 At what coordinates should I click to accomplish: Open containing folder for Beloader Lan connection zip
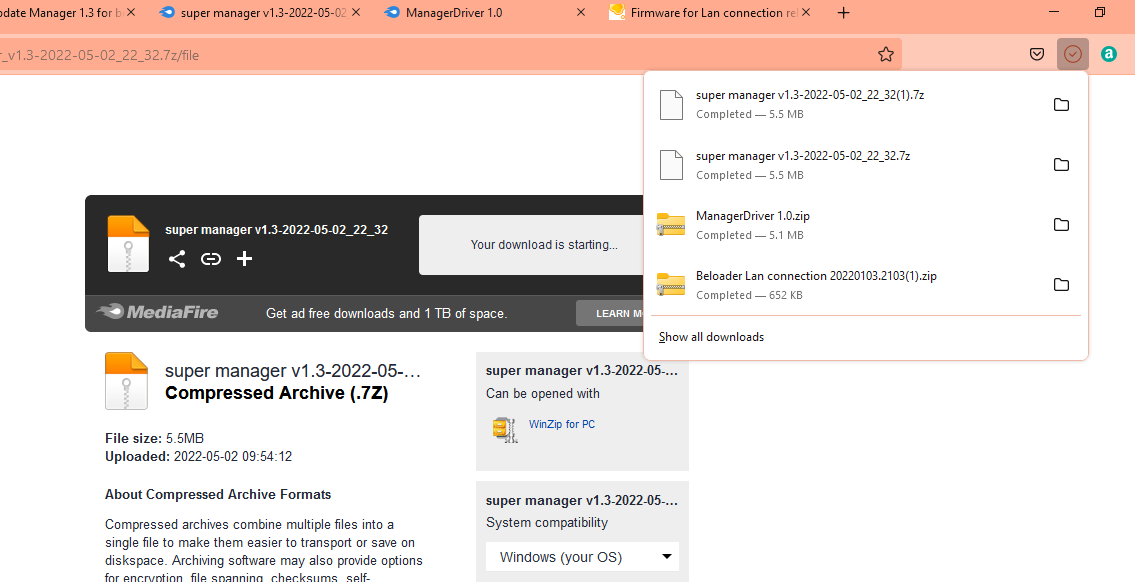1061,284
